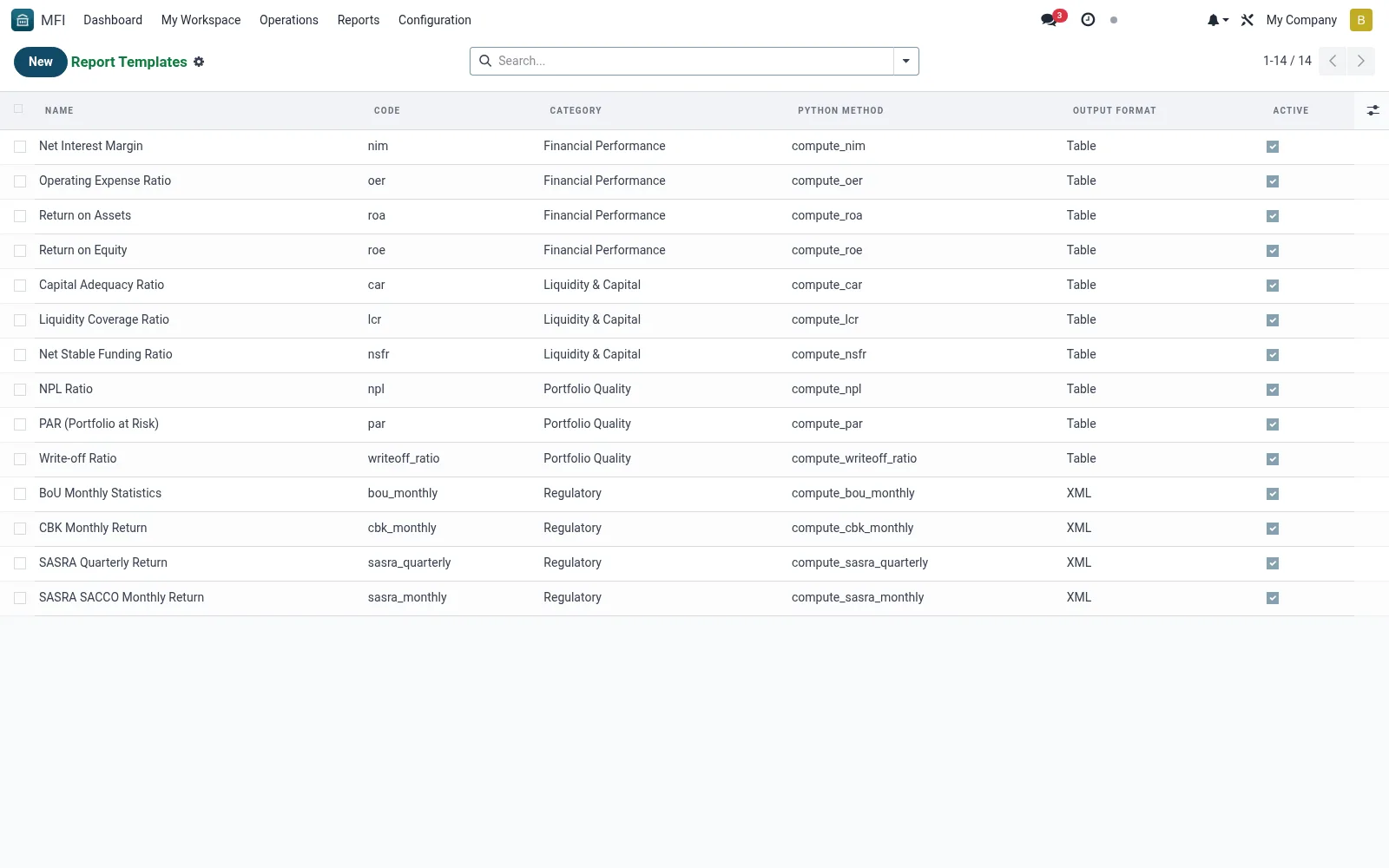Open the PAR (Portfolio at Risk) record
1389x868 pixels.
[99, 424]
